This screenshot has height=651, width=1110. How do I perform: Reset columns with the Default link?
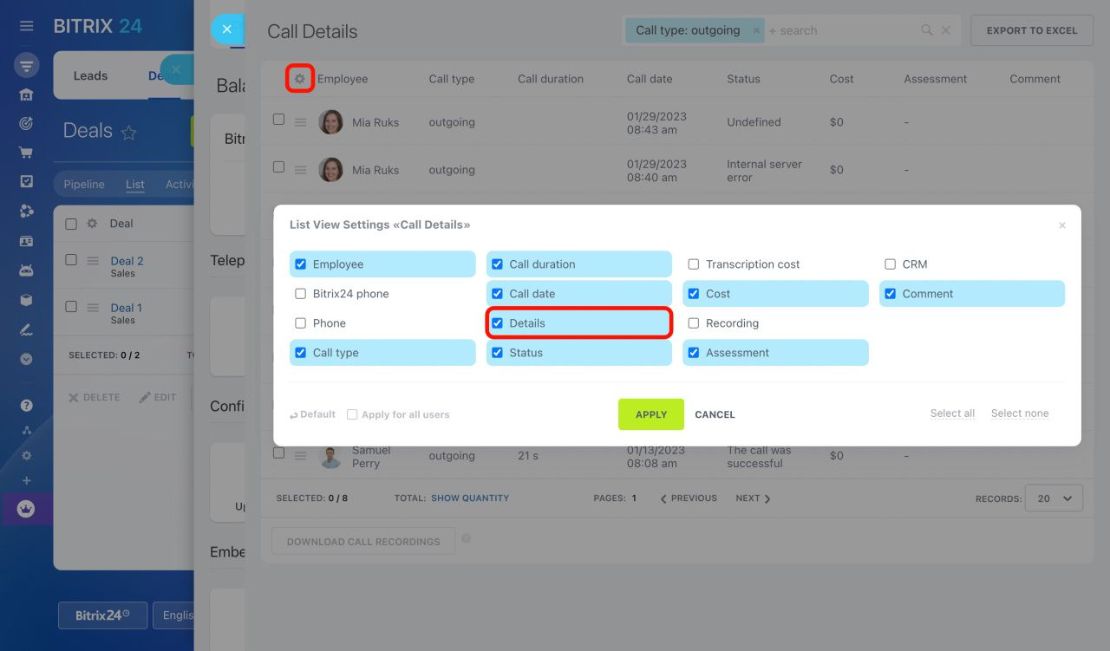click(312, 415)
